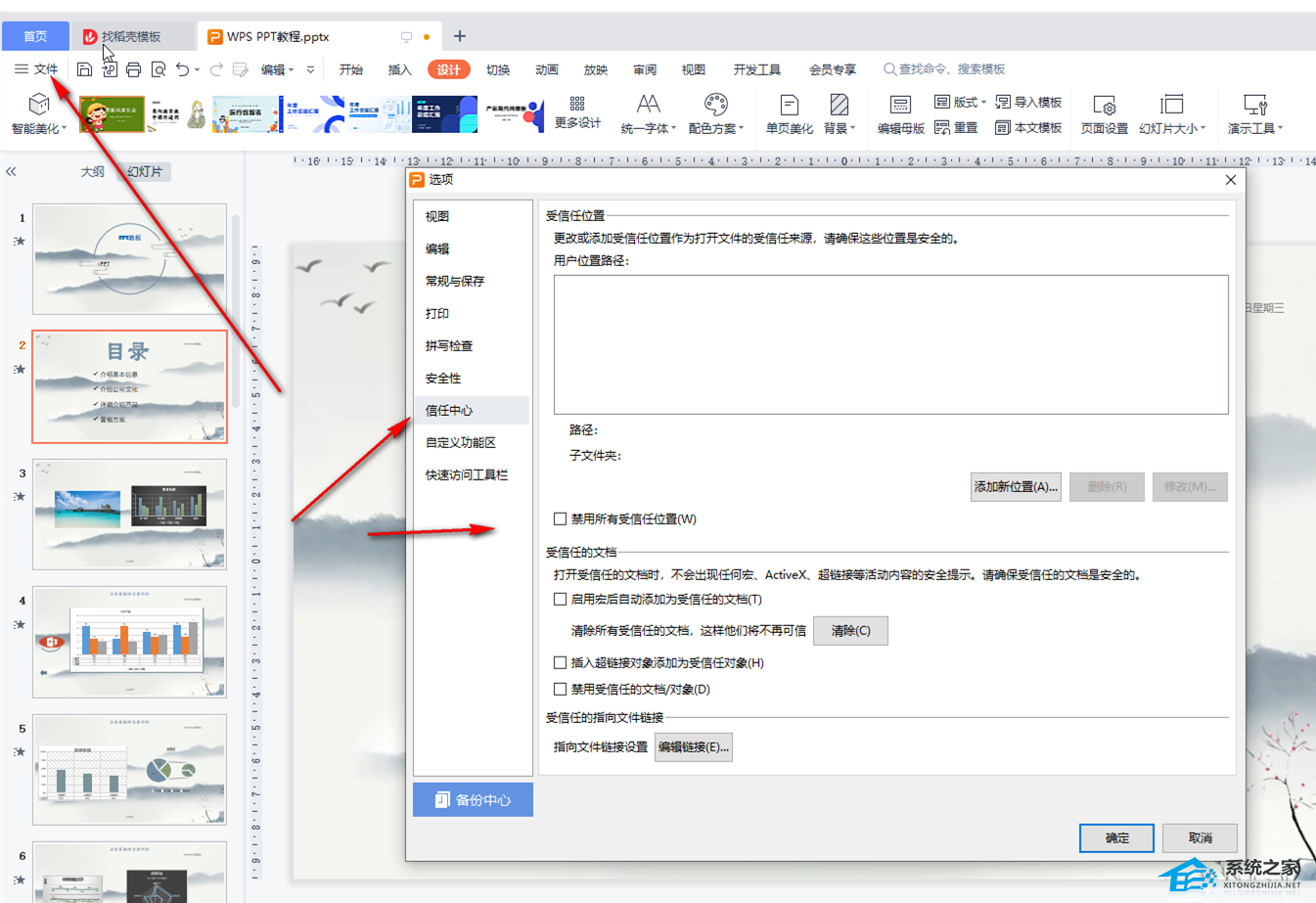Open the 开始 ribbon tab
Screen dimensions: 1316x903
(351, 69)
